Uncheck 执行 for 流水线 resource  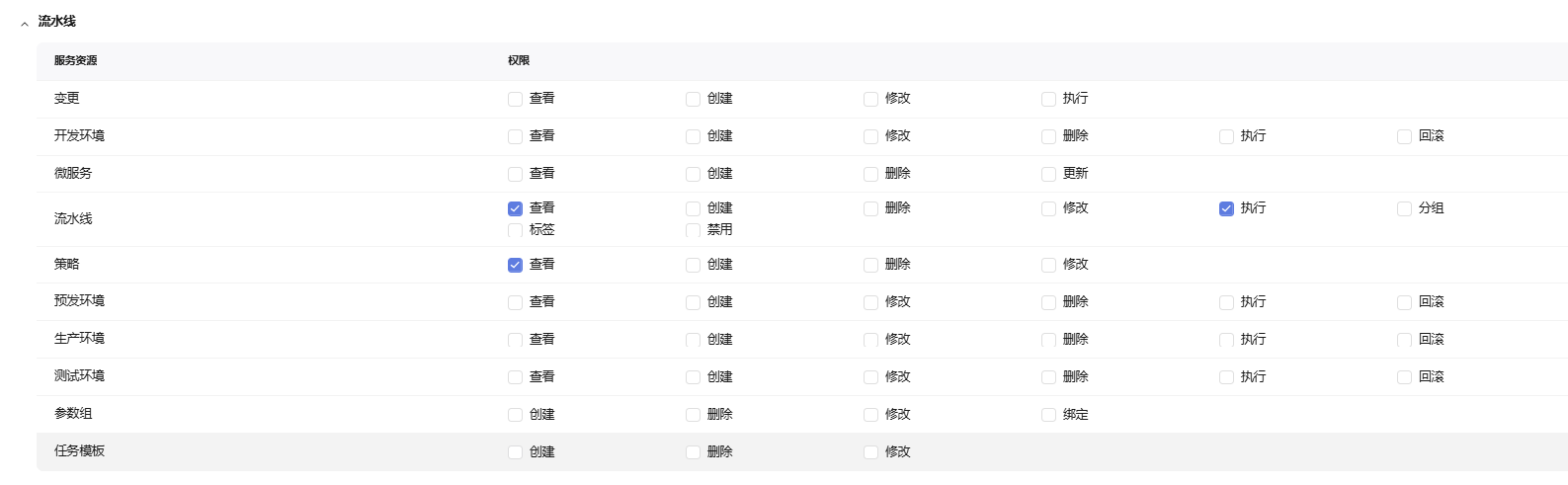[x=1226, y=208]
